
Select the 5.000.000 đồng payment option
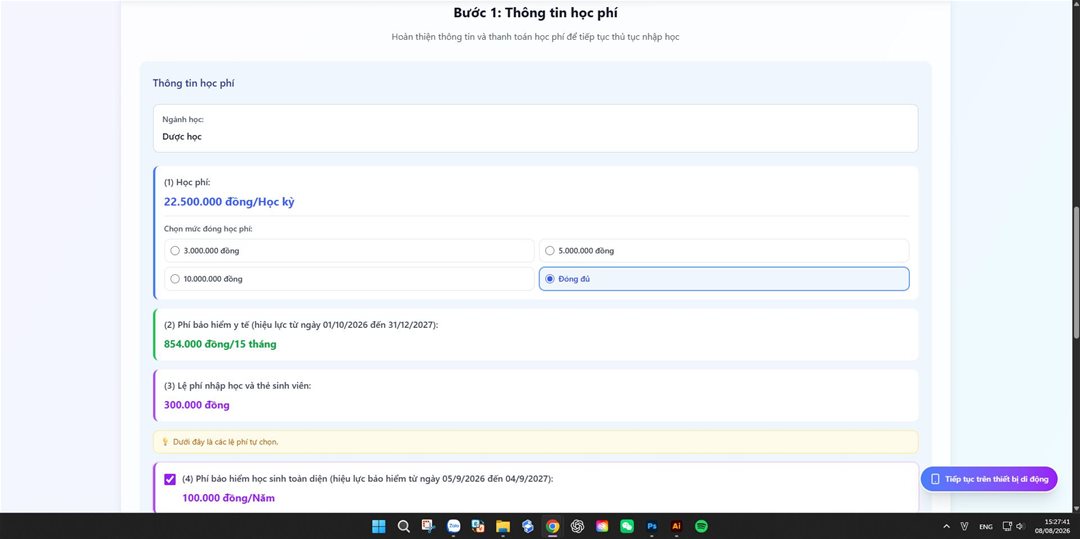[724, 251]
